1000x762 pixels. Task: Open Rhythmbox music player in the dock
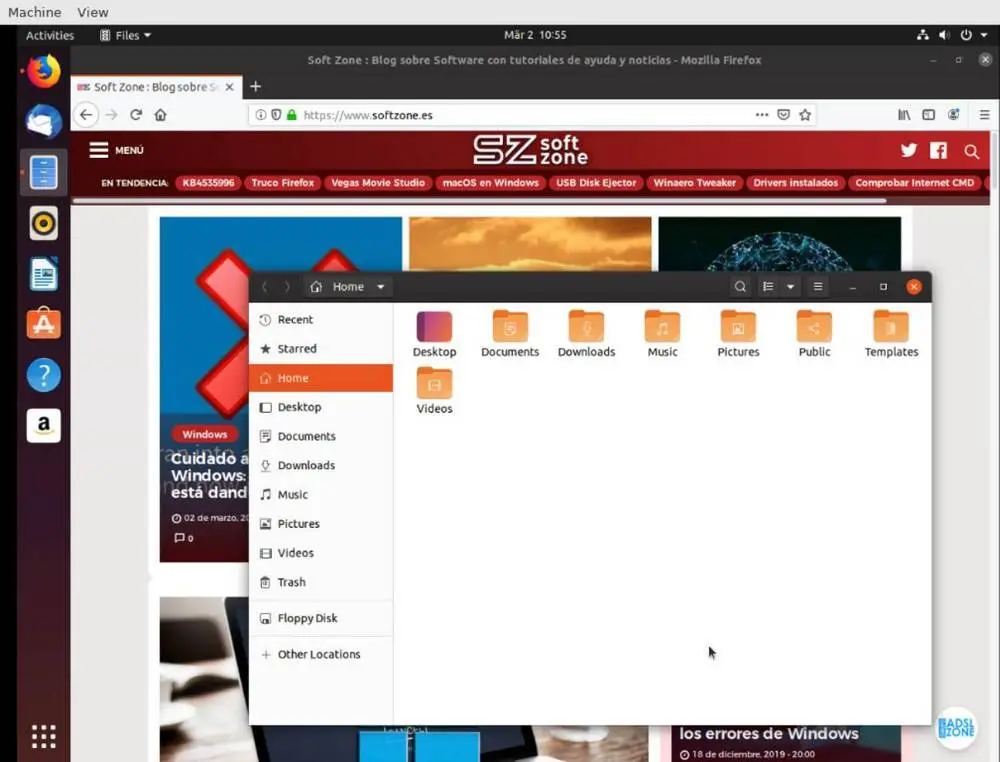tap(43, 223)
